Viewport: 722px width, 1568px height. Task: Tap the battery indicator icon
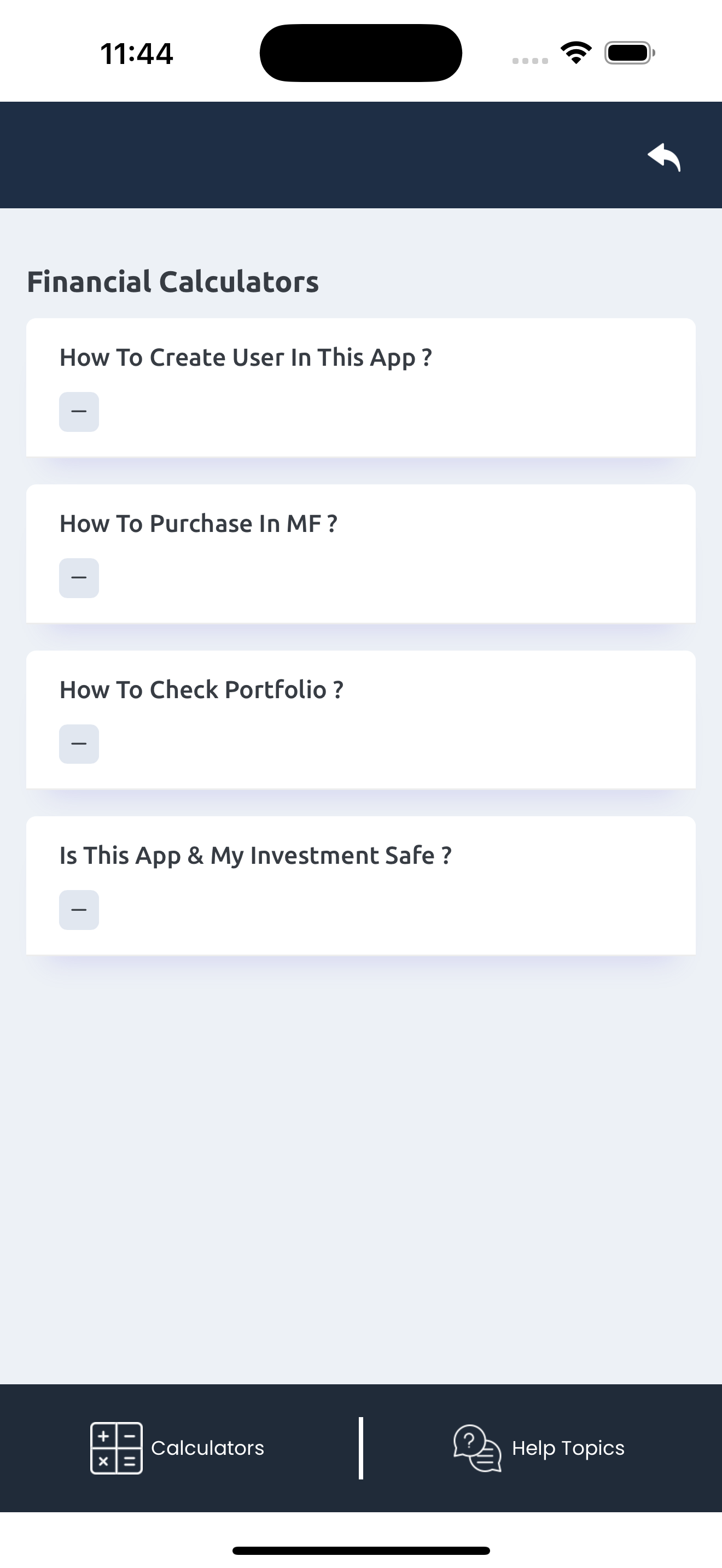(630, 53)
